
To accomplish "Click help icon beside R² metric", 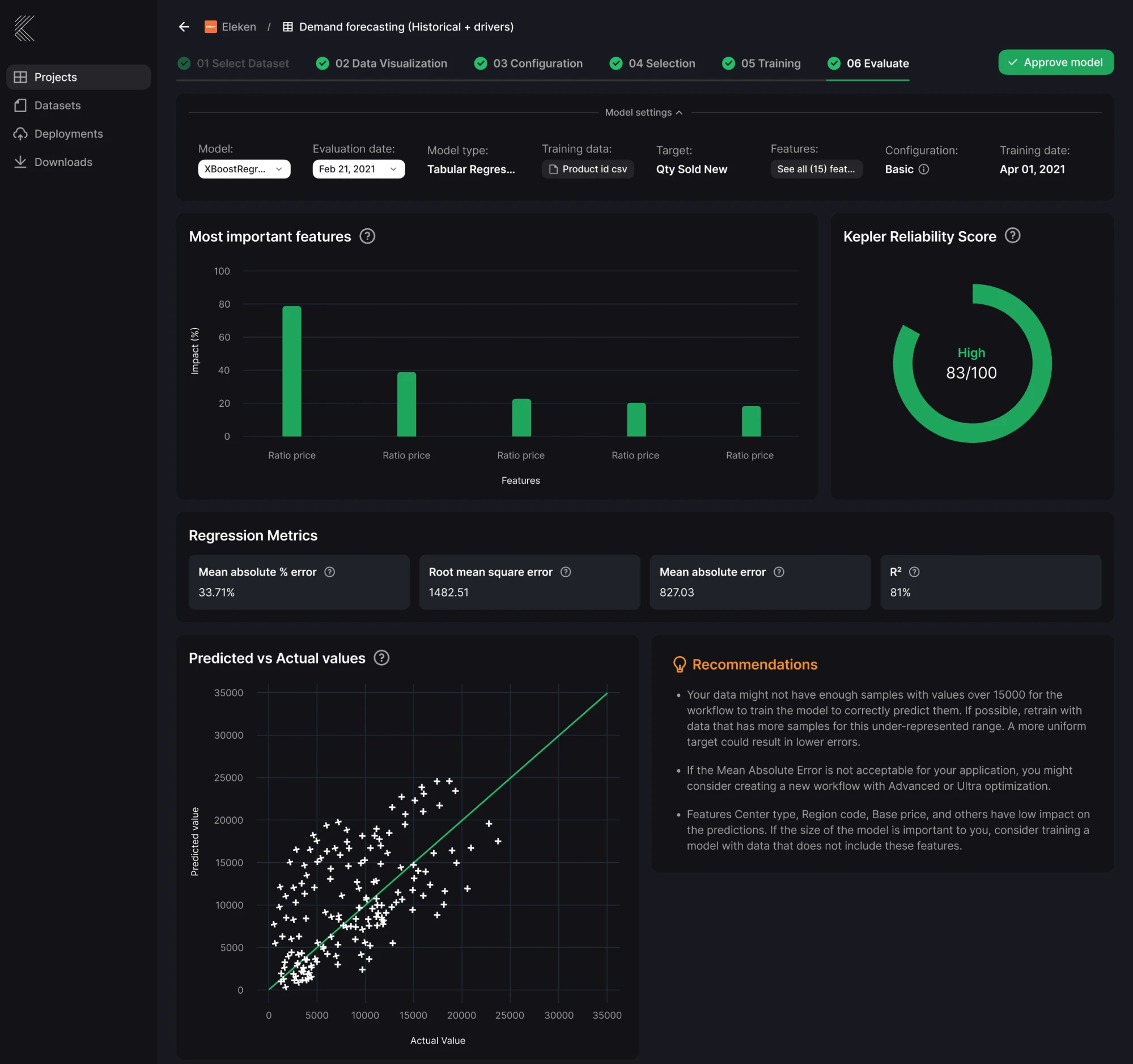I will point(914,572).
